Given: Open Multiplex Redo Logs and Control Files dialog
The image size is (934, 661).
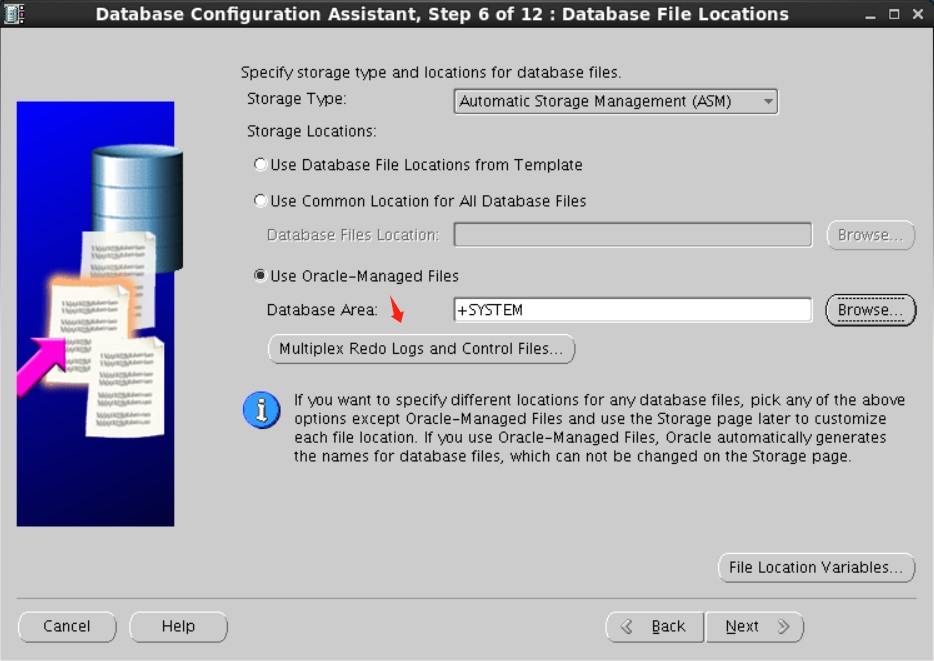Looking at the screenshot, I should (421, 349).
